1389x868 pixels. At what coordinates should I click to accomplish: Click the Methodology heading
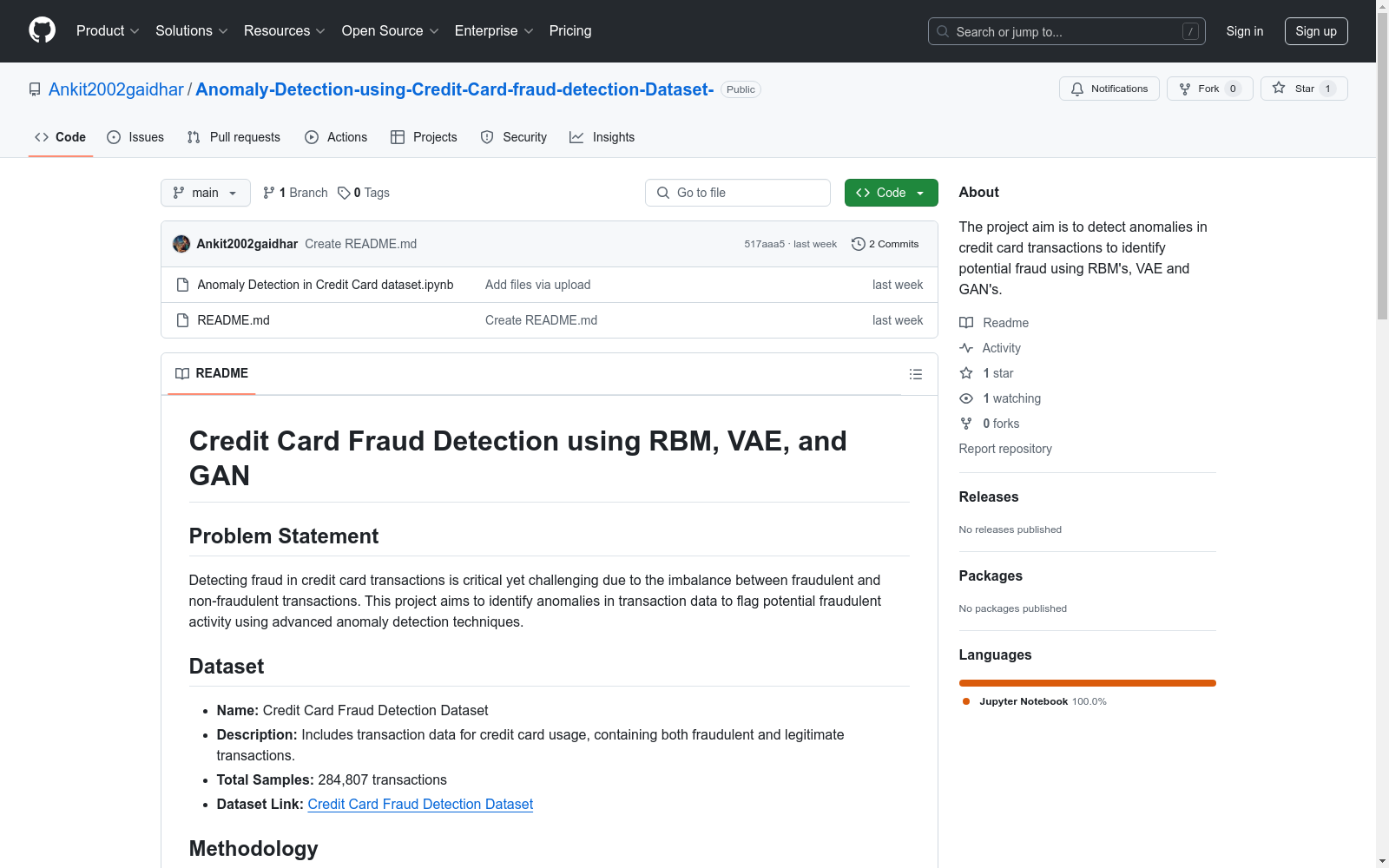(x=253, y=849)
